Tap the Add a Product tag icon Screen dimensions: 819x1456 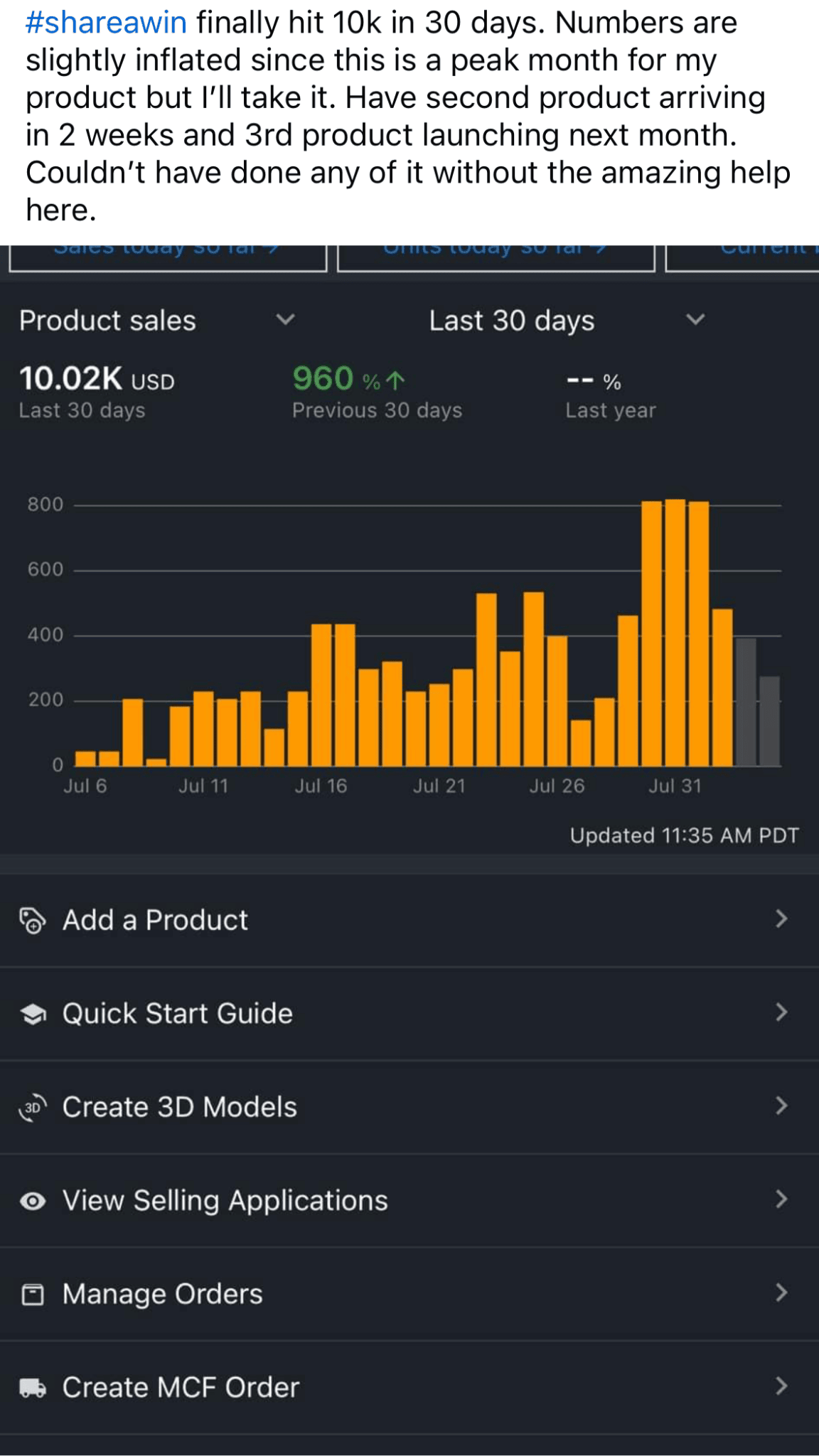click(x=32, y=920)
